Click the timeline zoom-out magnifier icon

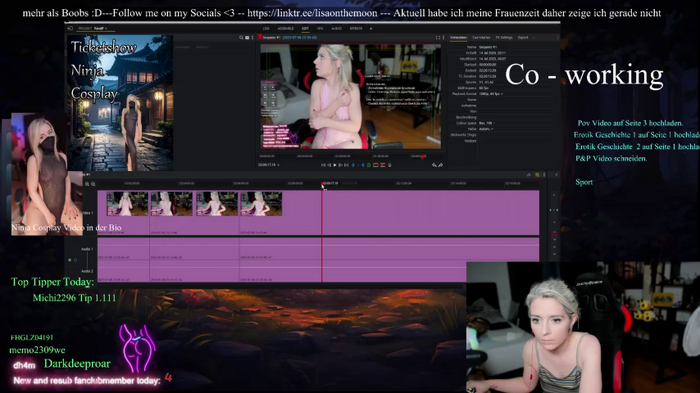(x=87, y=184)
